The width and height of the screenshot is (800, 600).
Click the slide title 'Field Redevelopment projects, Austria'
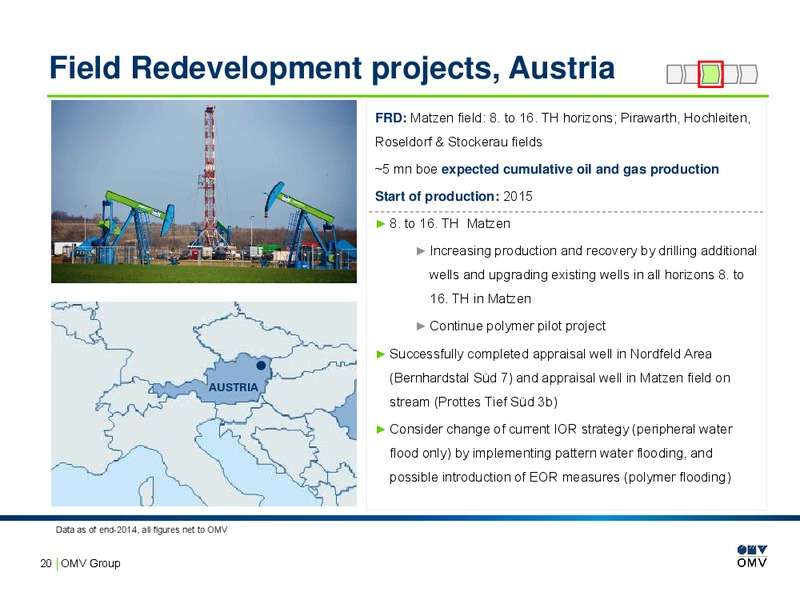tap(332, 68)
